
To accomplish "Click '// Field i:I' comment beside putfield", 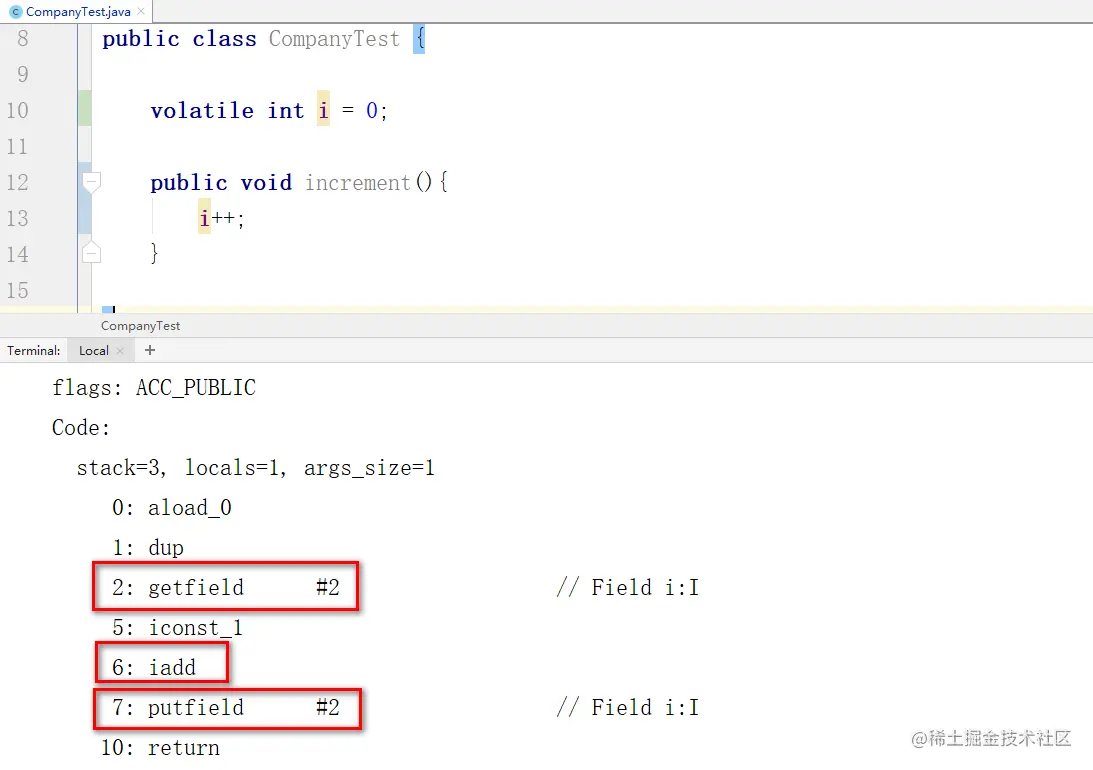I will coord(627,707).
